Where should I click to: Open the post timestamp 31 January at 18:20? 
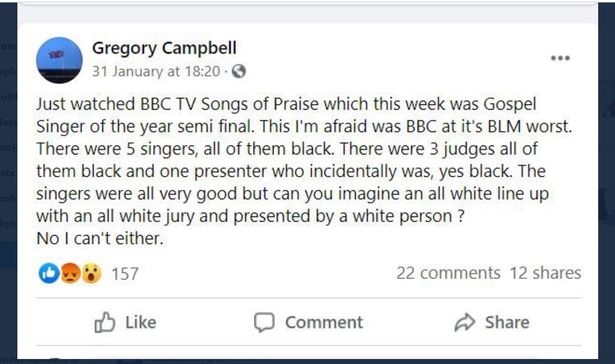click(156, 71)
